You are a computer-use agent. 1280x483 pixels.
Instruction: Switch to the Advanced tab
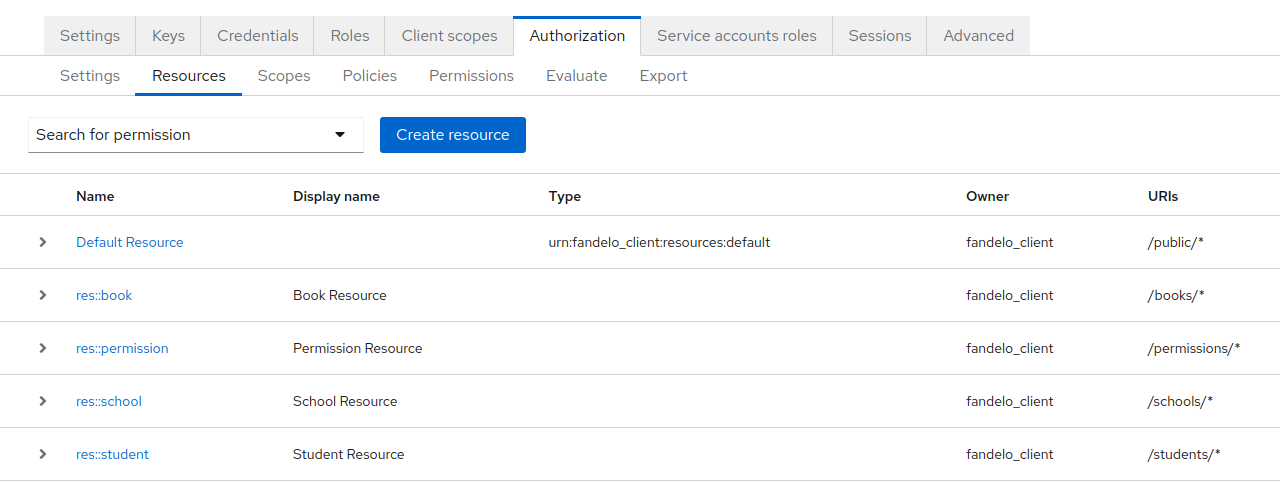(x=978, y=36)
